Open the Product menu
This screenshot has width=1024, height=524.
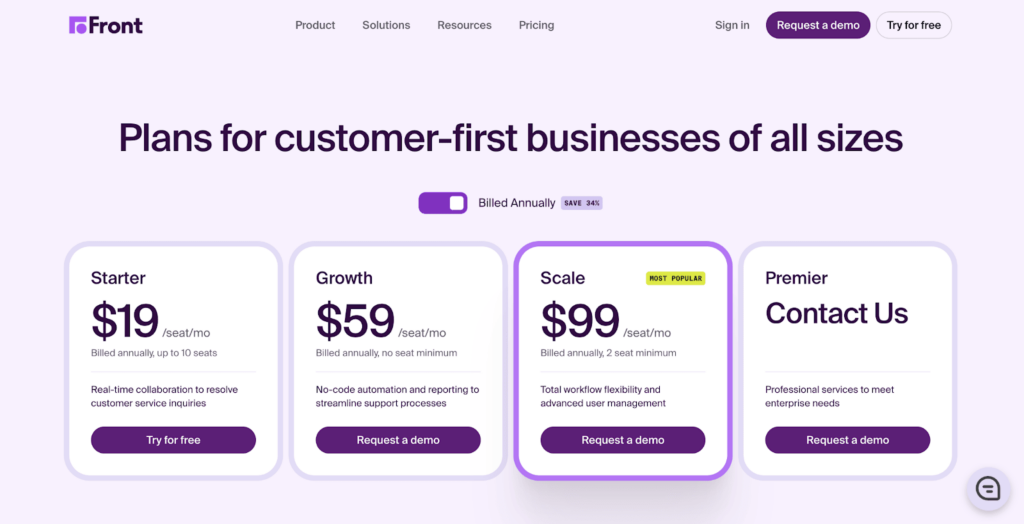pos(315,25)
